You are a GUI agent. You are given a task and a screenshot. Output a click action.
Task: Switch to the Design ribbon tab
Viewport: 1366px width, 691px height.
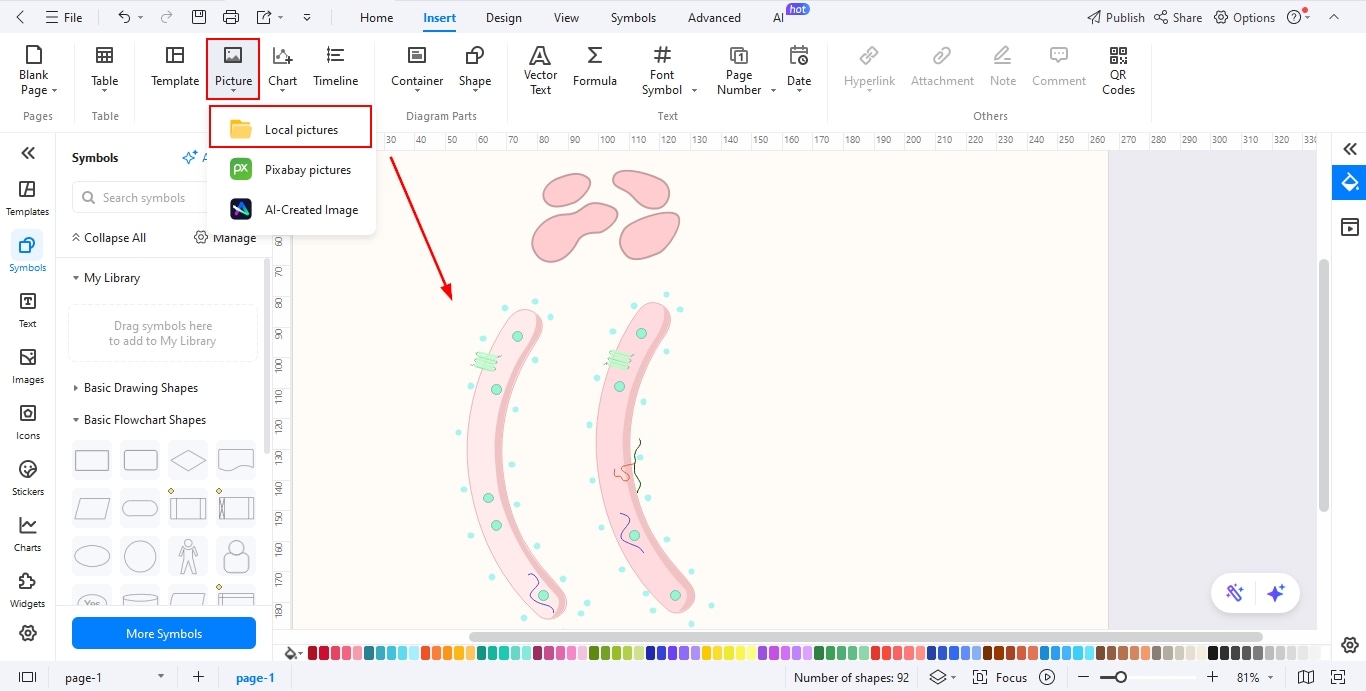[503, 17]
